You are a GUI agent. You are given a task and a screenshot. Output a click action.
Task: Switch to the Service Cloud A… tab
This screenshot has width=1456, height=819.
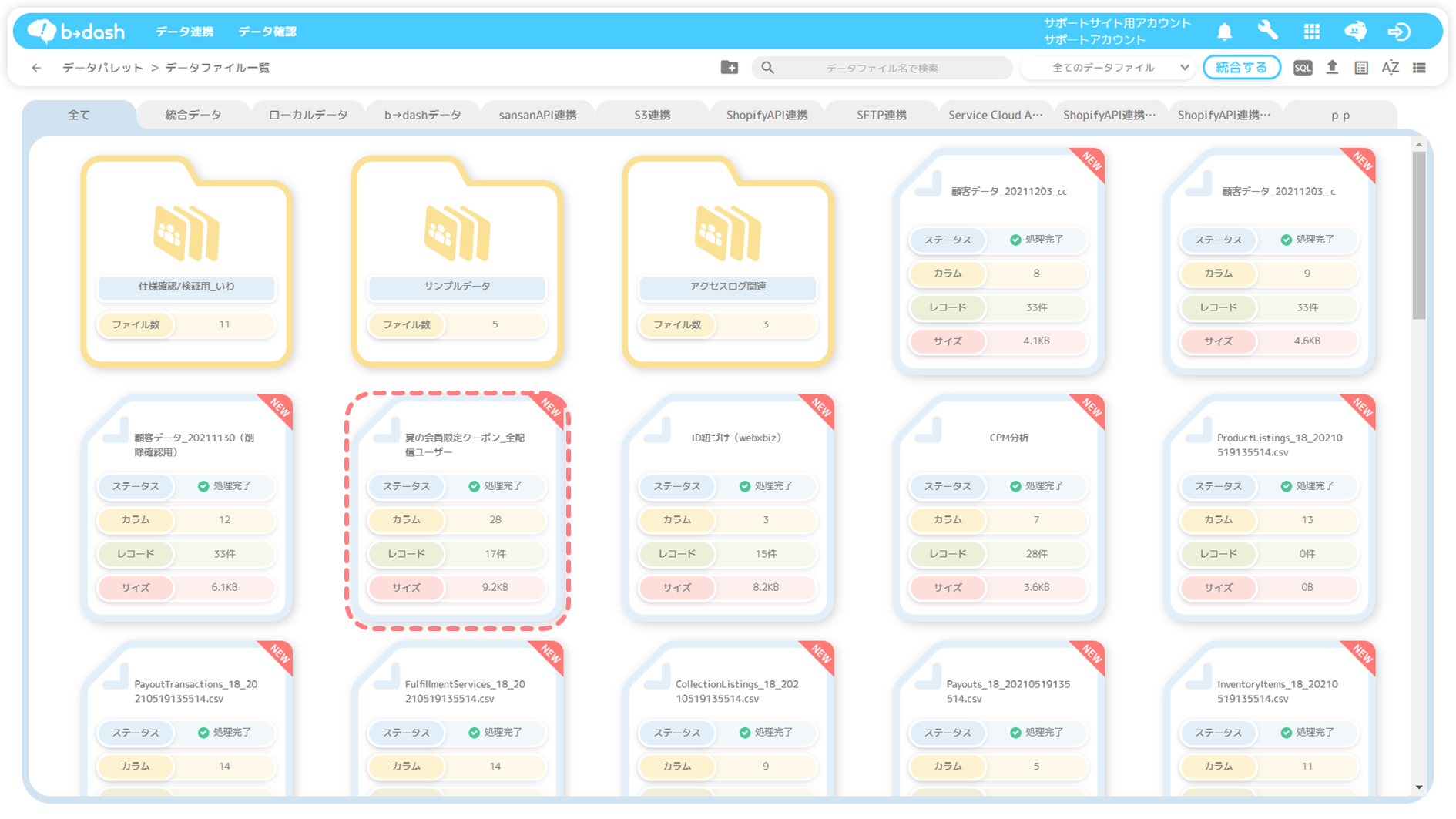(995, 115)
